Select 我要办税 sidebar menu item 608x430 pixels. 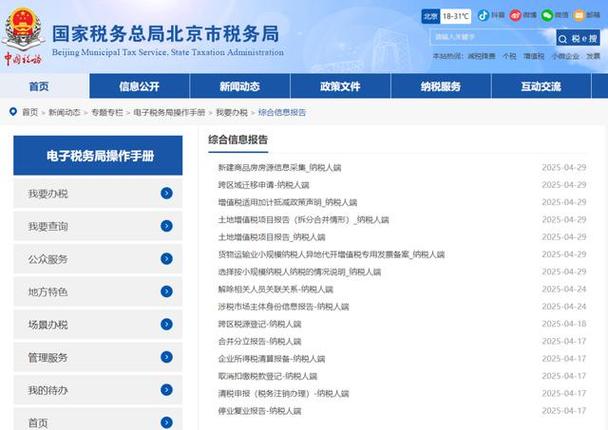click(x=98, y=193)
